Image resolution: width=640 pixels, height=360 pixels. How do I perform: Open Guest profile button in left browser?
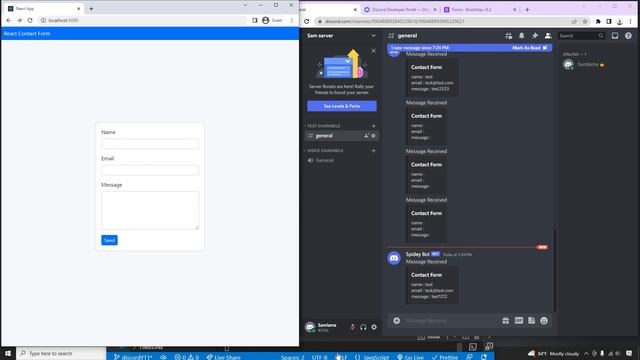[x=272, y=20]
